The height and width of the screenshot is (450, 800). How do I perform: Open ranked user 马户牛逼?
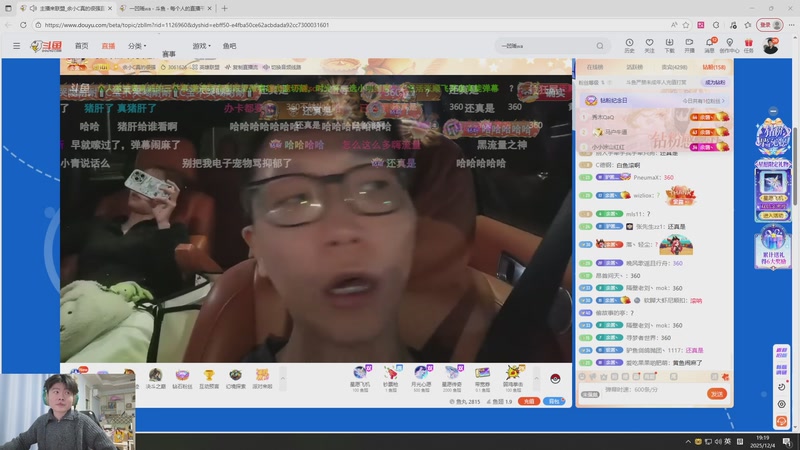point(616,132)
